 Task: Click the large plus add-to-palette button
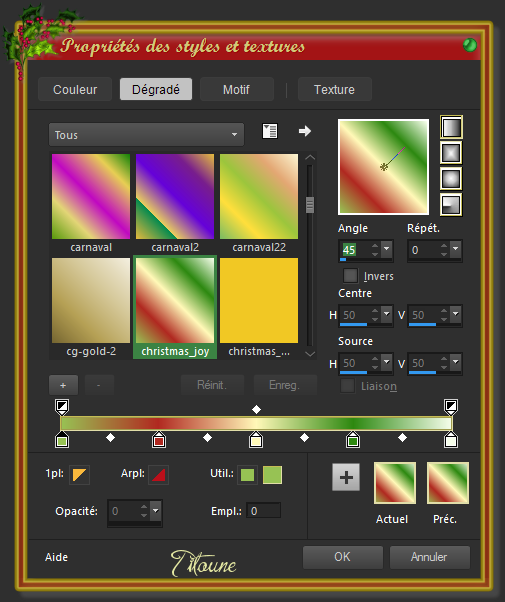coord(346,477)
